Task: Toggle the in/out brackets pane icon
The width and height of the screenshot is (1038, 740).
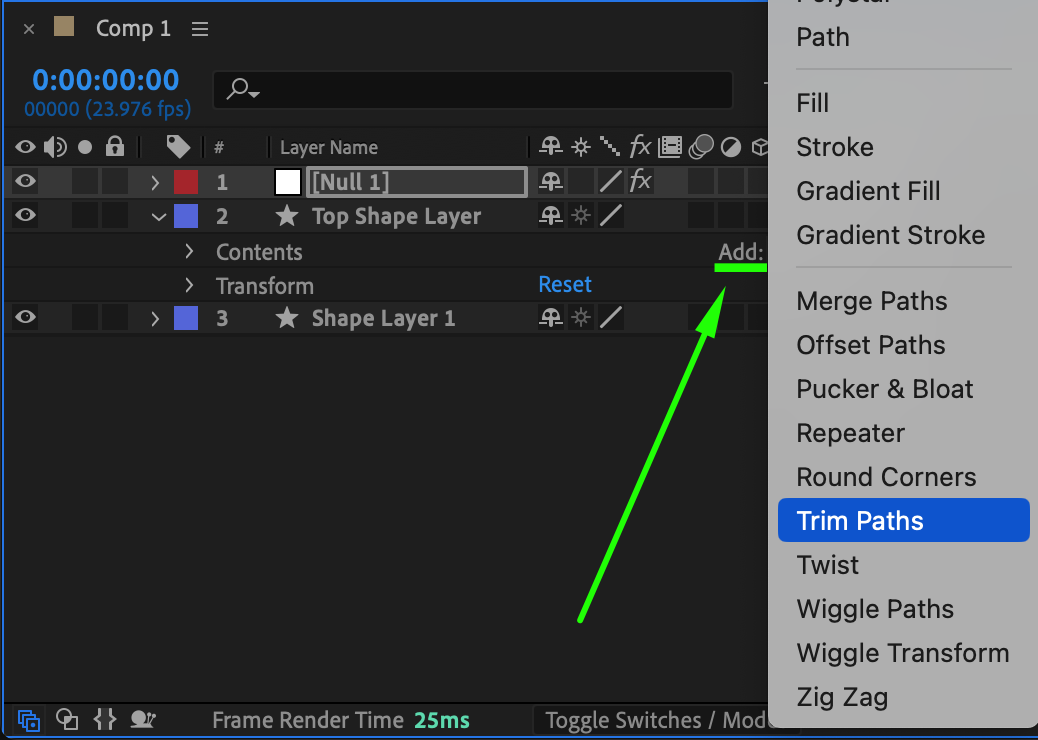Action: pyautogui.click(x=105, y=719)
